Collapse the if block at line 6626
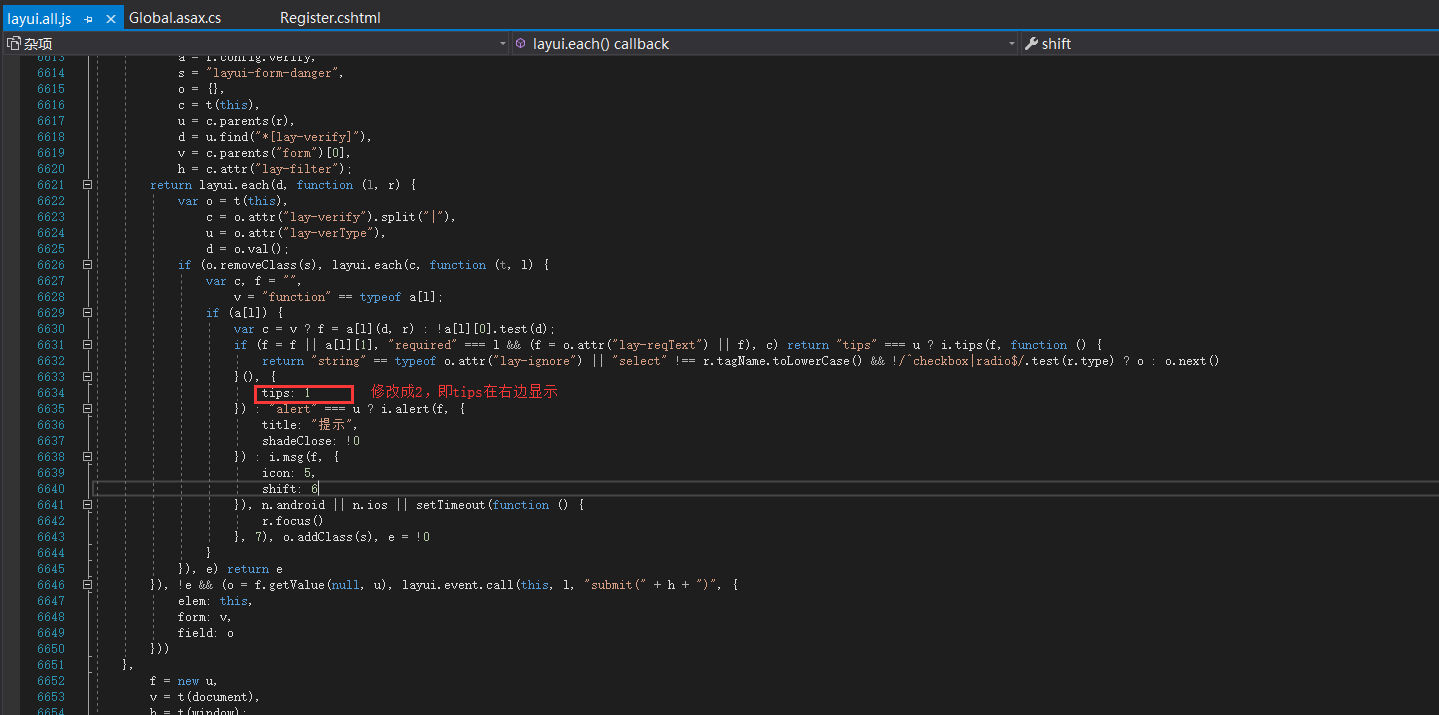 [88, 264]
